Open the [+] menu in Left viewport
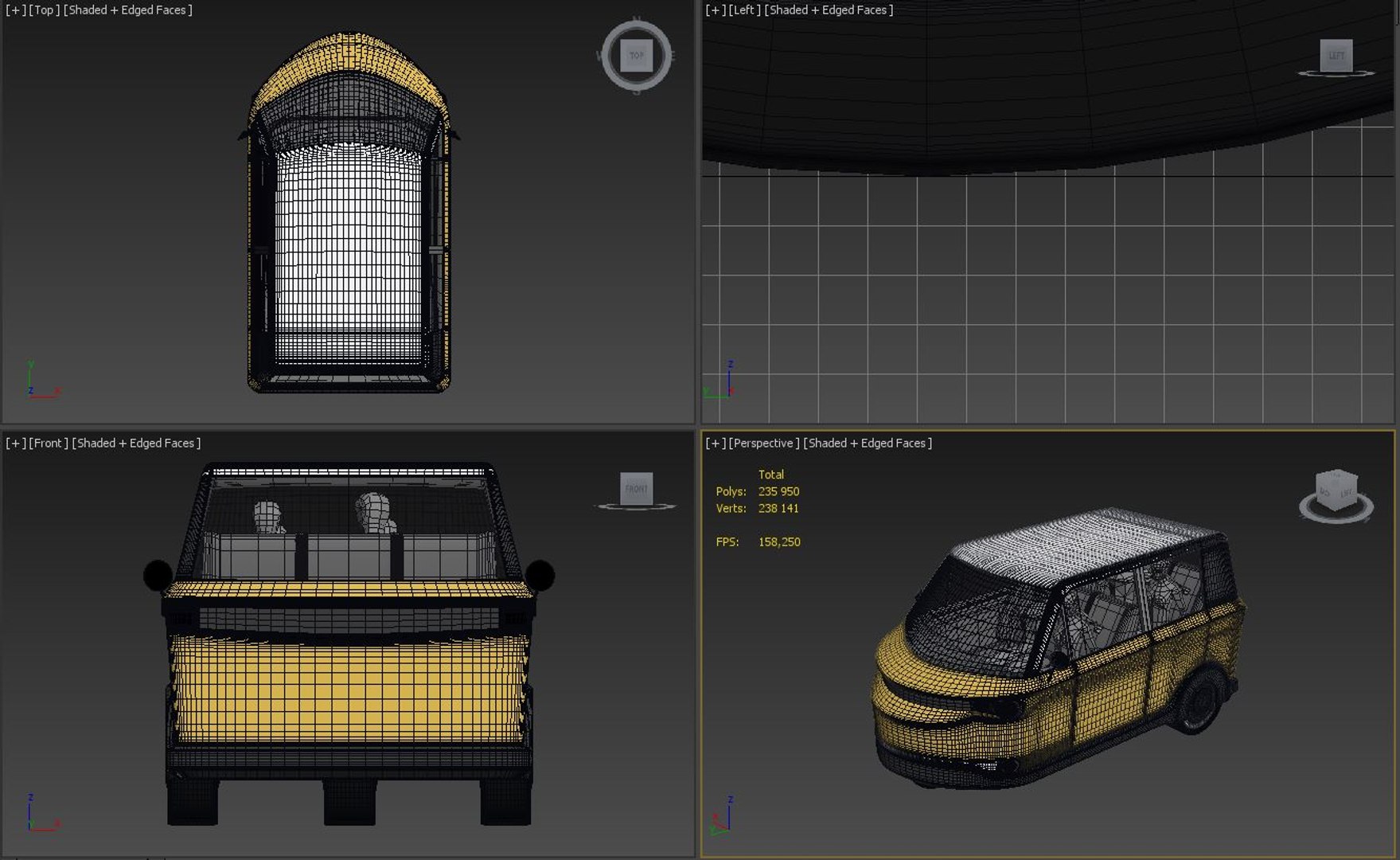The height and width of the screenshot is (860, 1400). (x=716, y=10)
